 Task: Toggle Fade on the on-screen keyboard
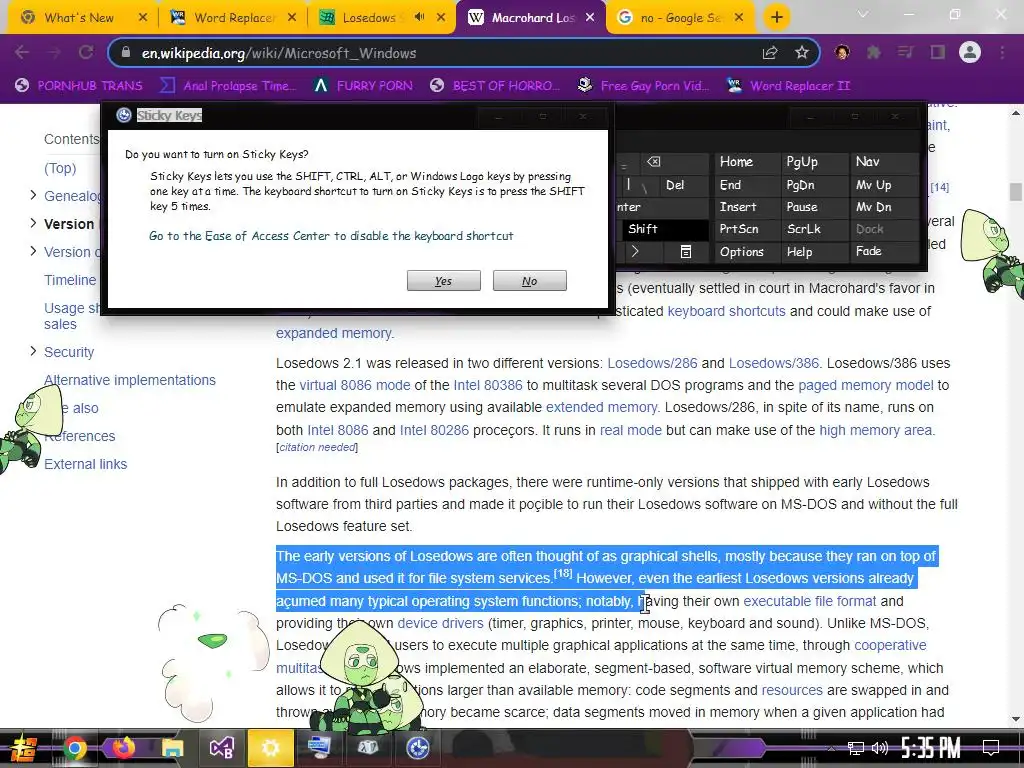[x=883, y=251]
